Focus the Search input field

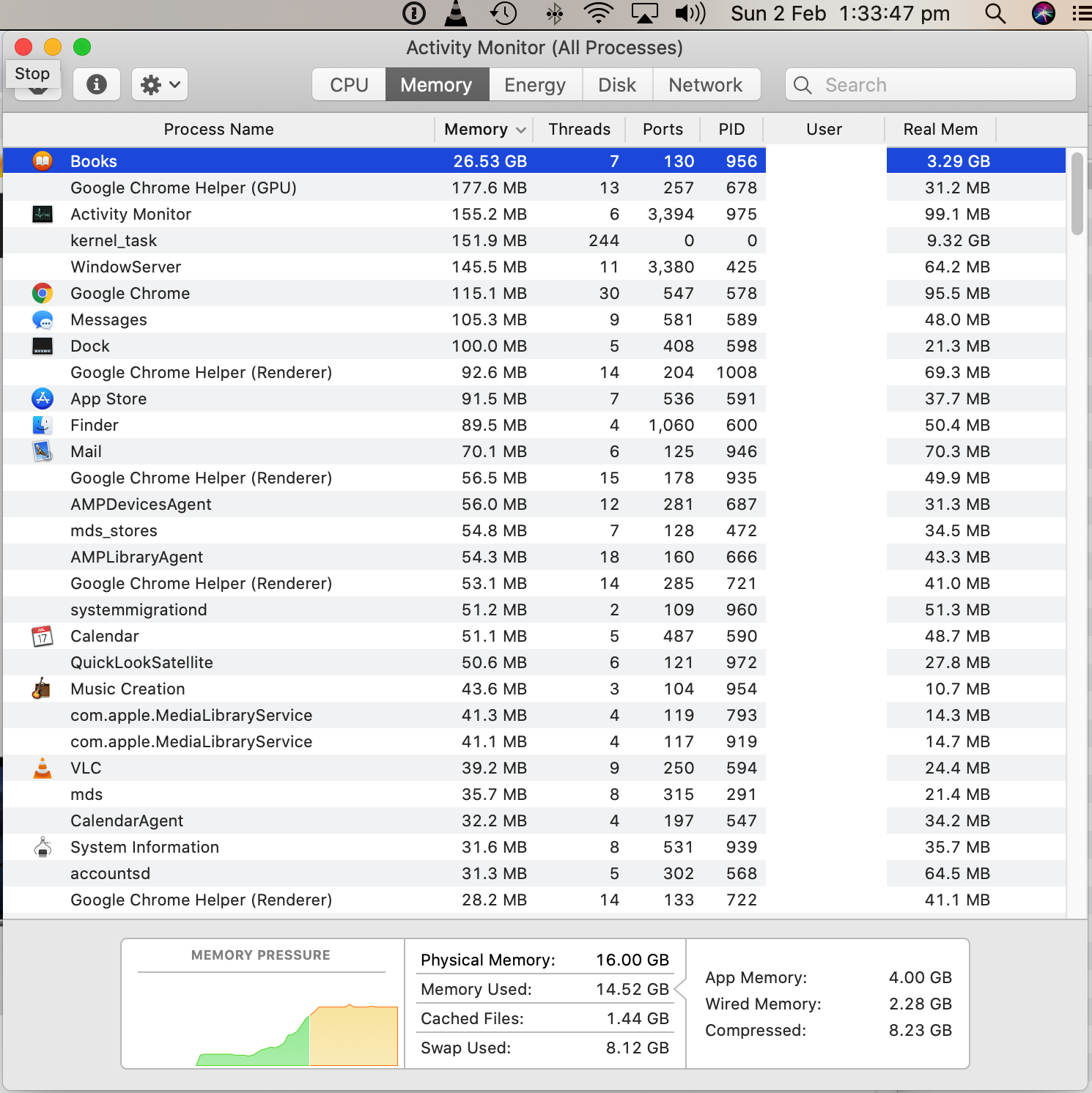[931, 84]
